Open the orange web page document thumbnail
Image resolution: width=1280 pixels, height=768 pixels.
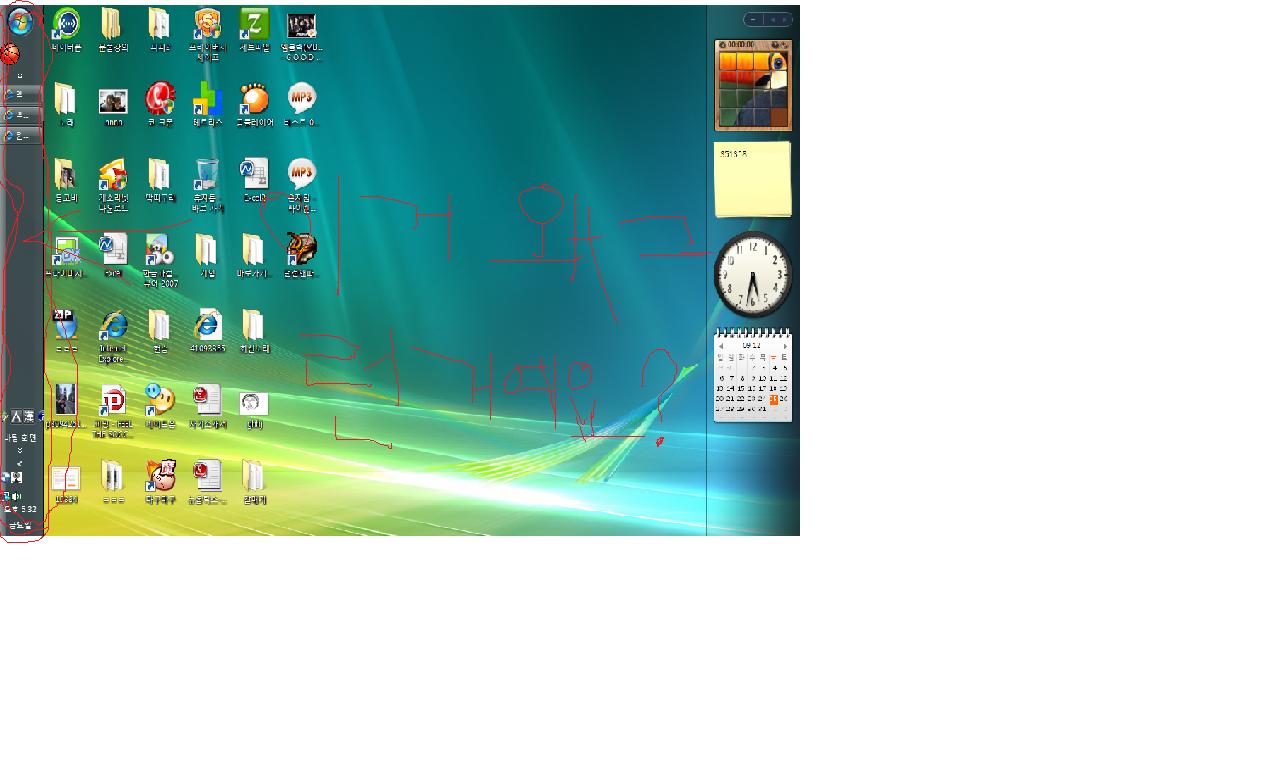pos(65,477)
